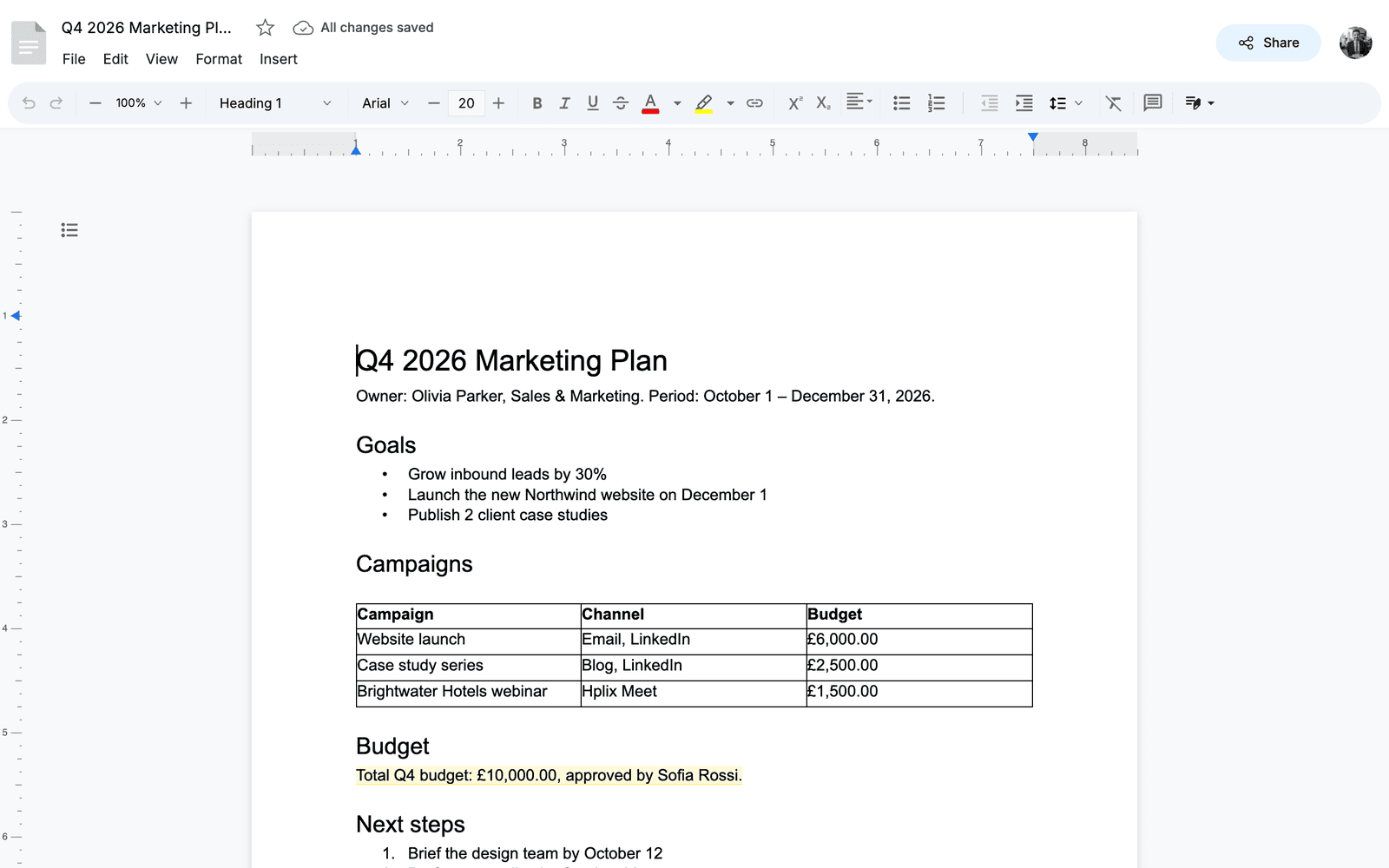Image resolution: width=1389 pixels, height=868 pixels.
Task: Zoom out with the minus button
Action: 95,103
